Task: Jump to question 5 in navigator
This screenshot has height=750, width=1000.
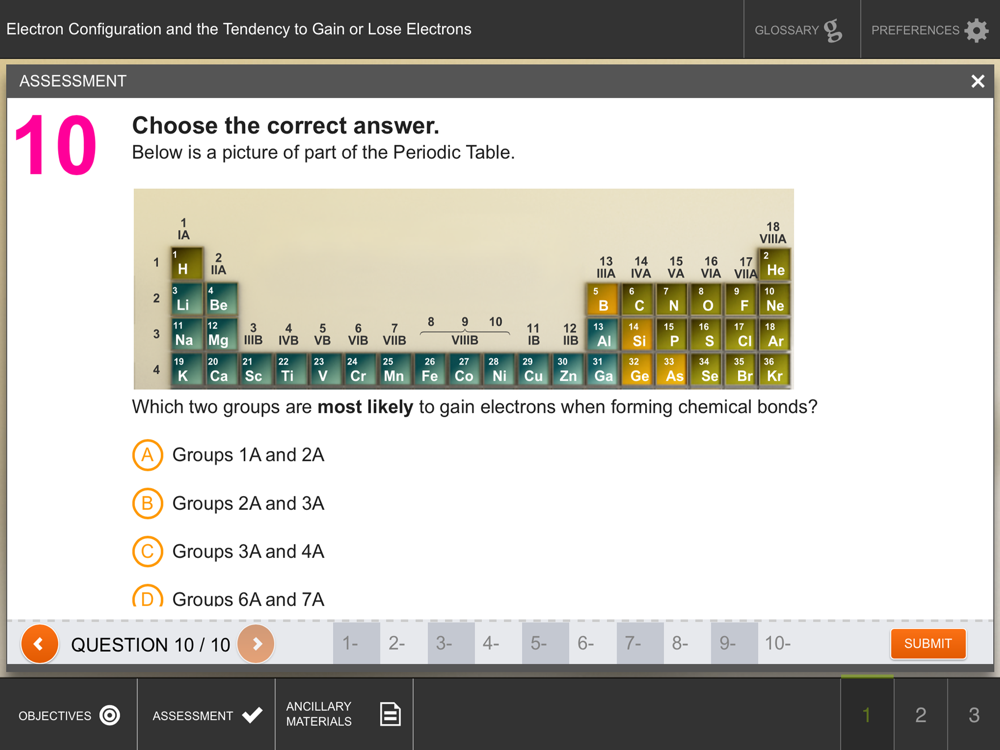Action: click(x=545, y=643)
